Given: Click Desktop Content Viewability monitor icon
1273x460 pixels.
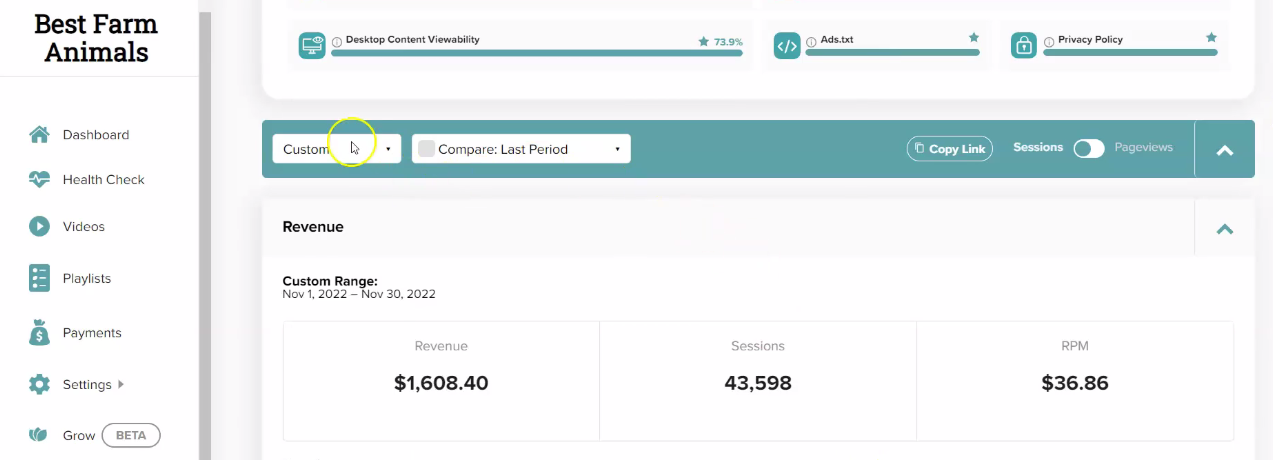Looking at the screenshot, I should coord(312,45).
